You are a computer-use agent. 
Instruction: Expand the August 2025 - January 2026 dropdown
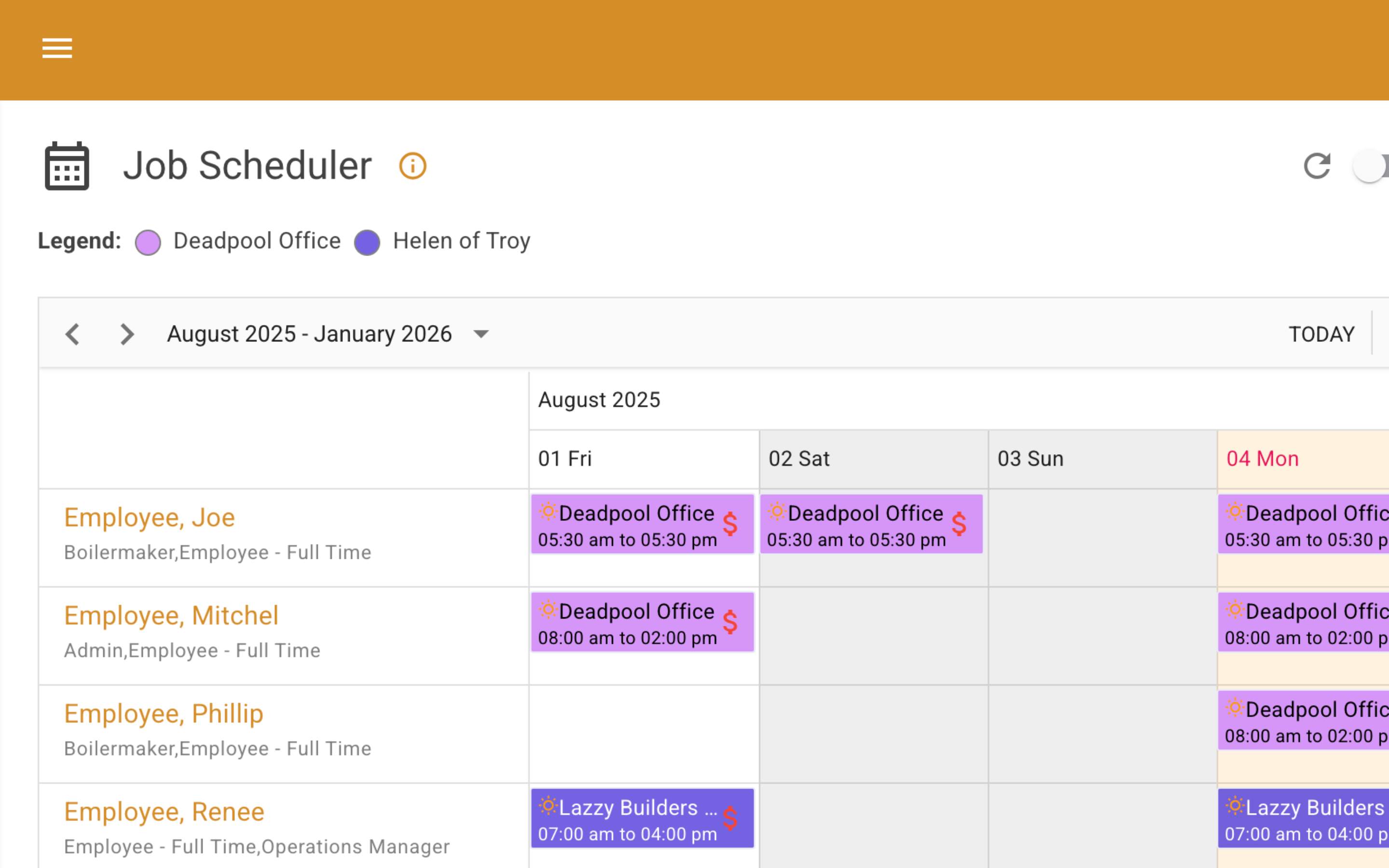[481, 334]
